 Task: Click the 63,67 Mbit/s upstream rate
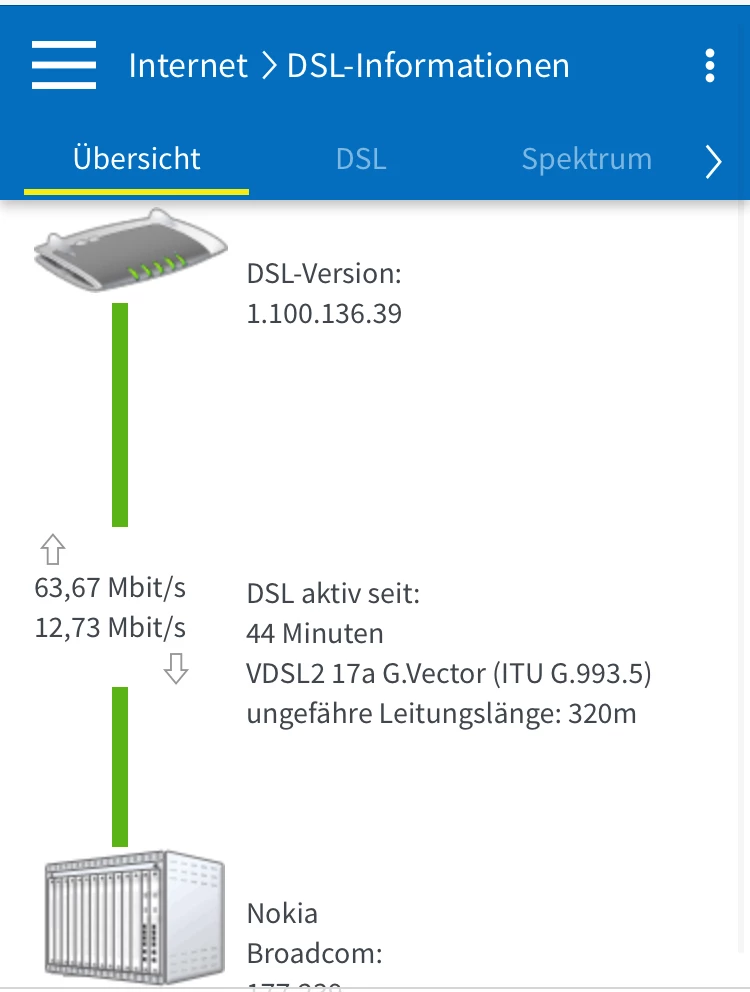coord(110,587)
